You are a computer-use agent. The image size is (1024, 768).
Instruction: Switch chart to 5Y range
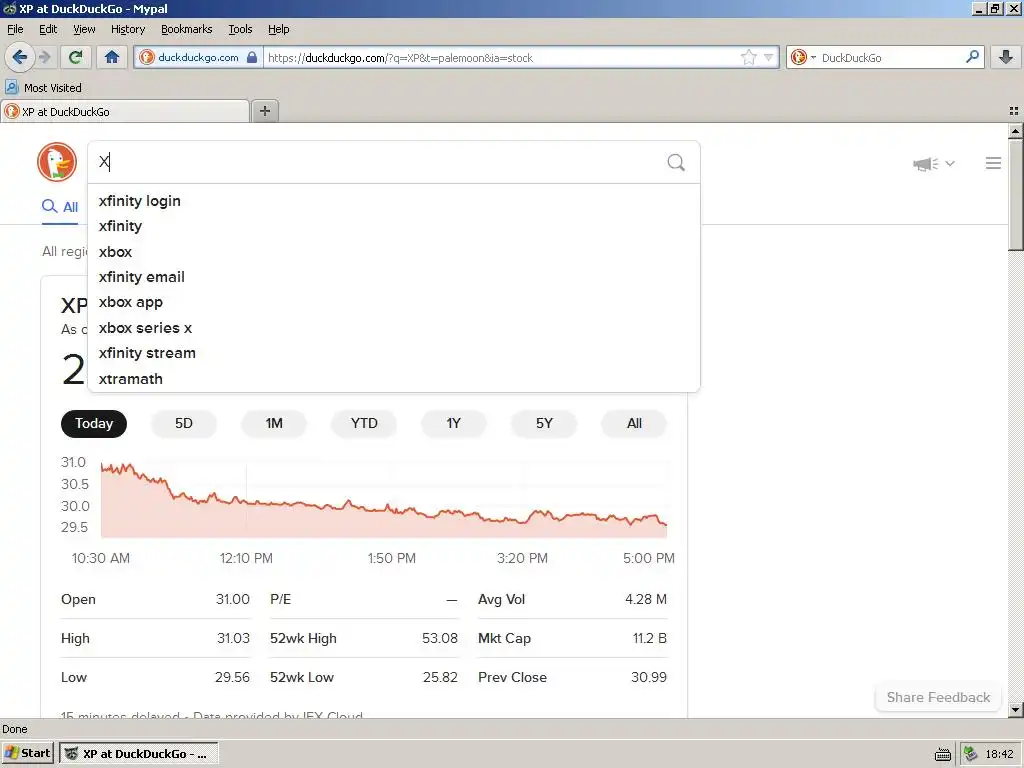[x=544, y=423]
